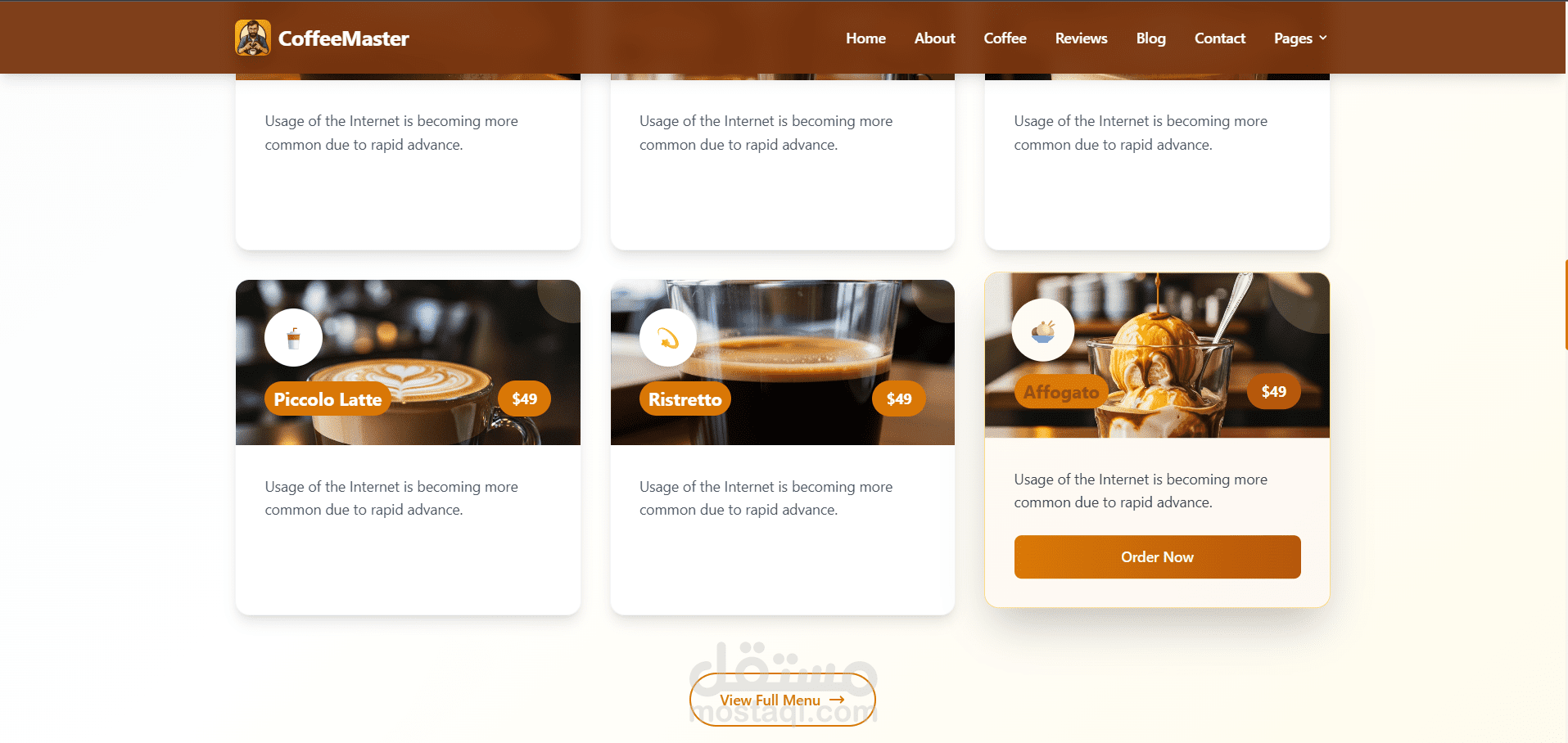The image size is (1568, 743).
Task: Expand the Pages dropdown chevron
Action: [1323, 38]
